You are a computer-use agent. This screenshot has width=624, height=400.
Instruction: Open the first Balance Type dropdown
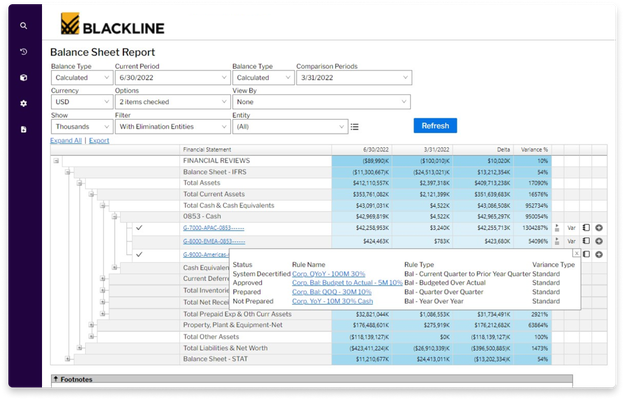[x=82, y=78]
